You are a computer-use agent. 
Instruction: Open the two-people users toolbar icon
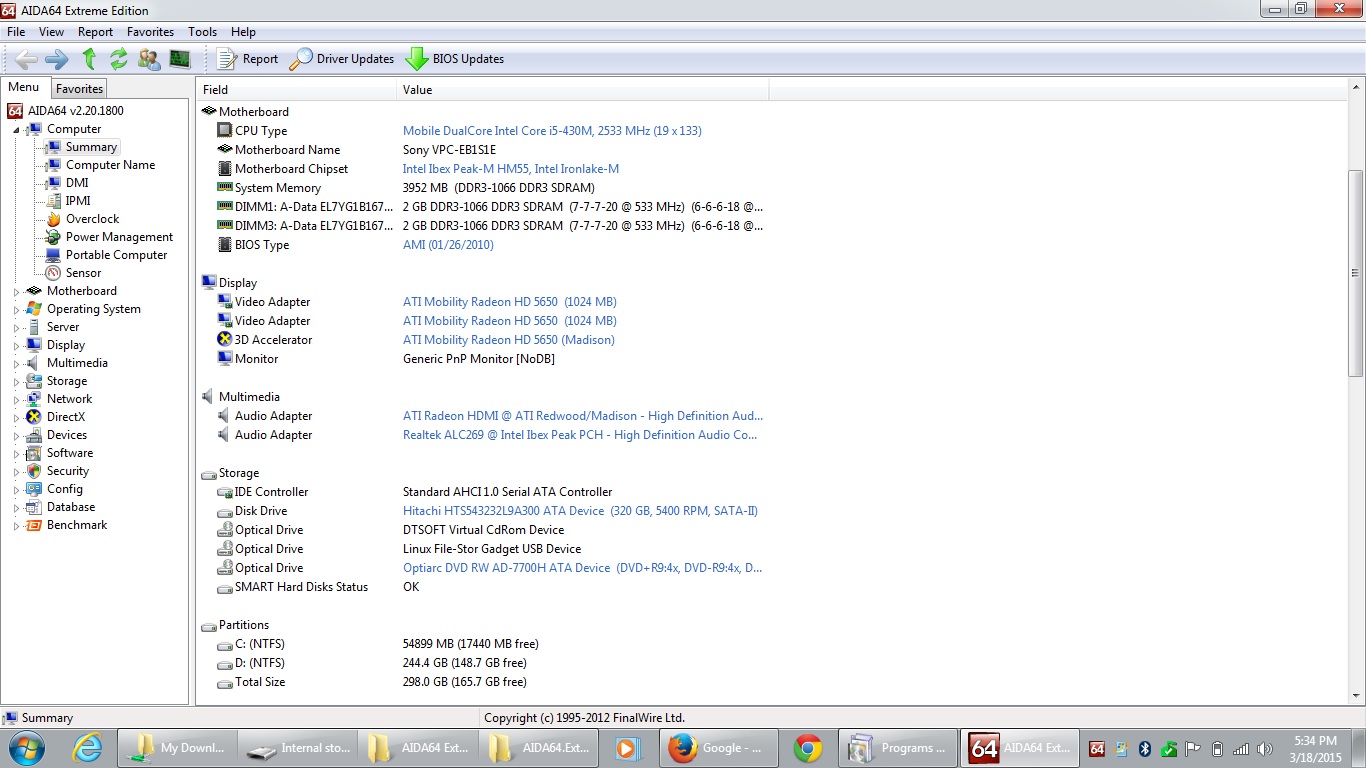(x=149, y=59)
